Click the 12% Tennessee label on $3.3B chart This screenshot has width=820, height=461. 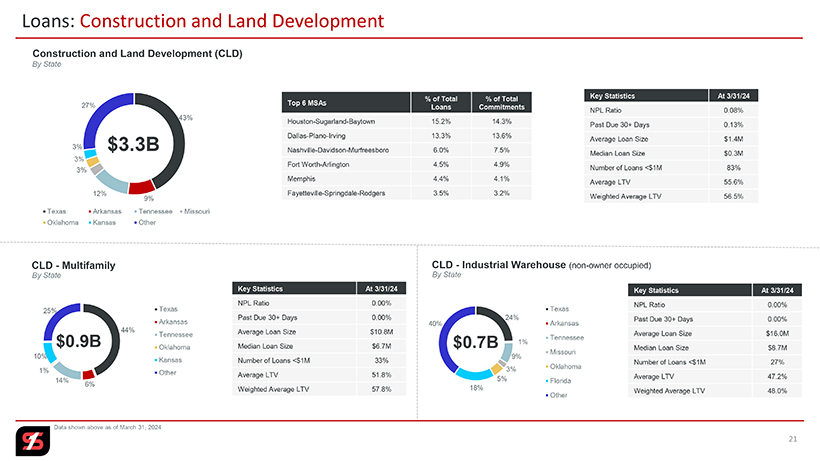coord(100,193)
